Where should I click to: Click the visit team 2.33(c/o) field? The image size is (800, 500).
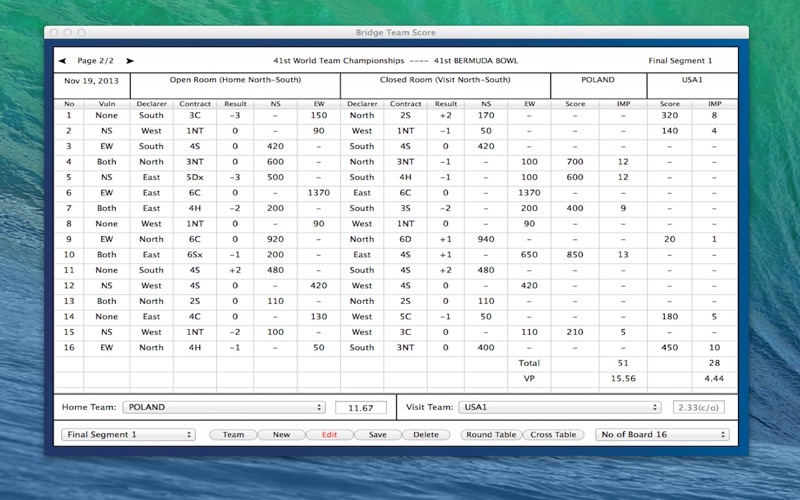(698, 408)
